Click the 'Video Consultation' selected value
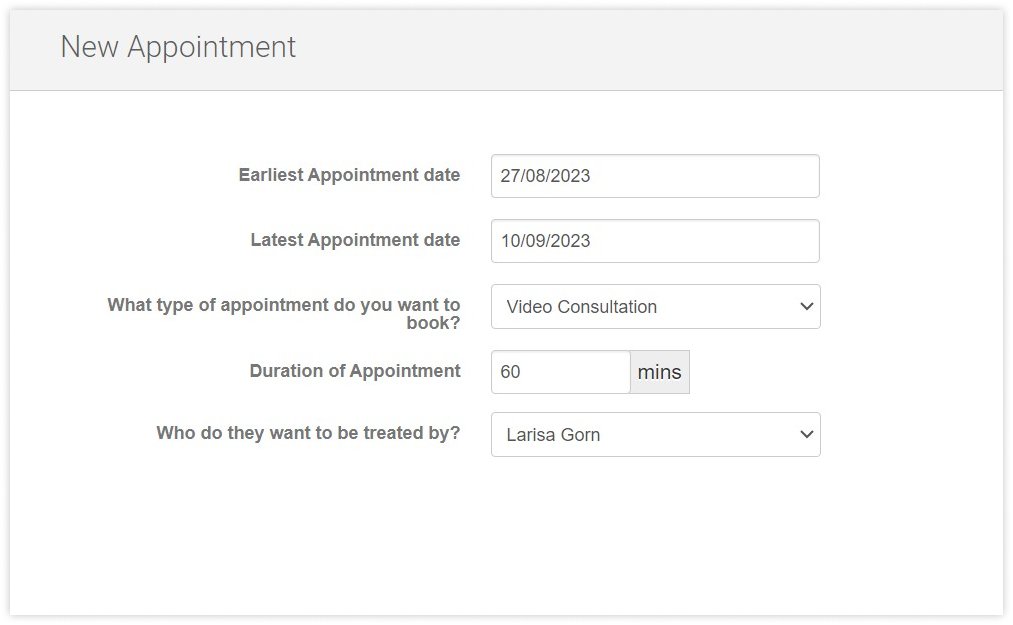The width and height of the screenshot is (1013, 625). pyautogui.click(x=582, y=307)
